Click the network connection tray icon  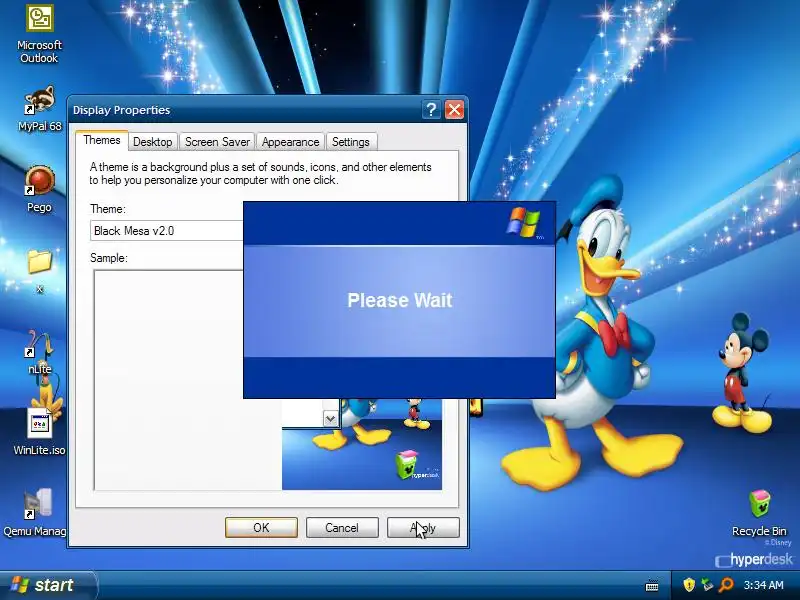(707, 585)
